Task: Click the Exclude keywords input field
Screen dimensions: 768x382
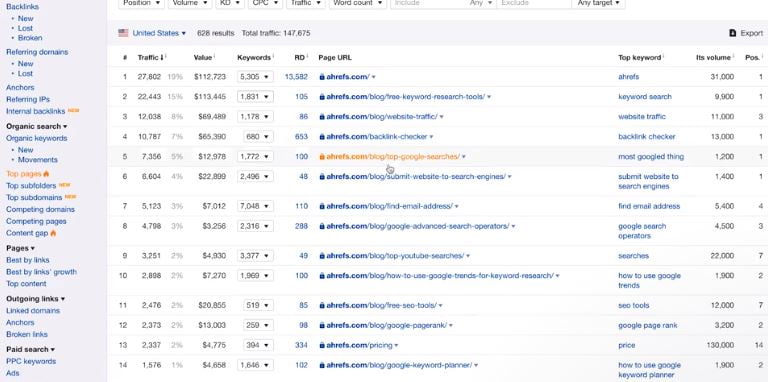Action: pos(534,3)
